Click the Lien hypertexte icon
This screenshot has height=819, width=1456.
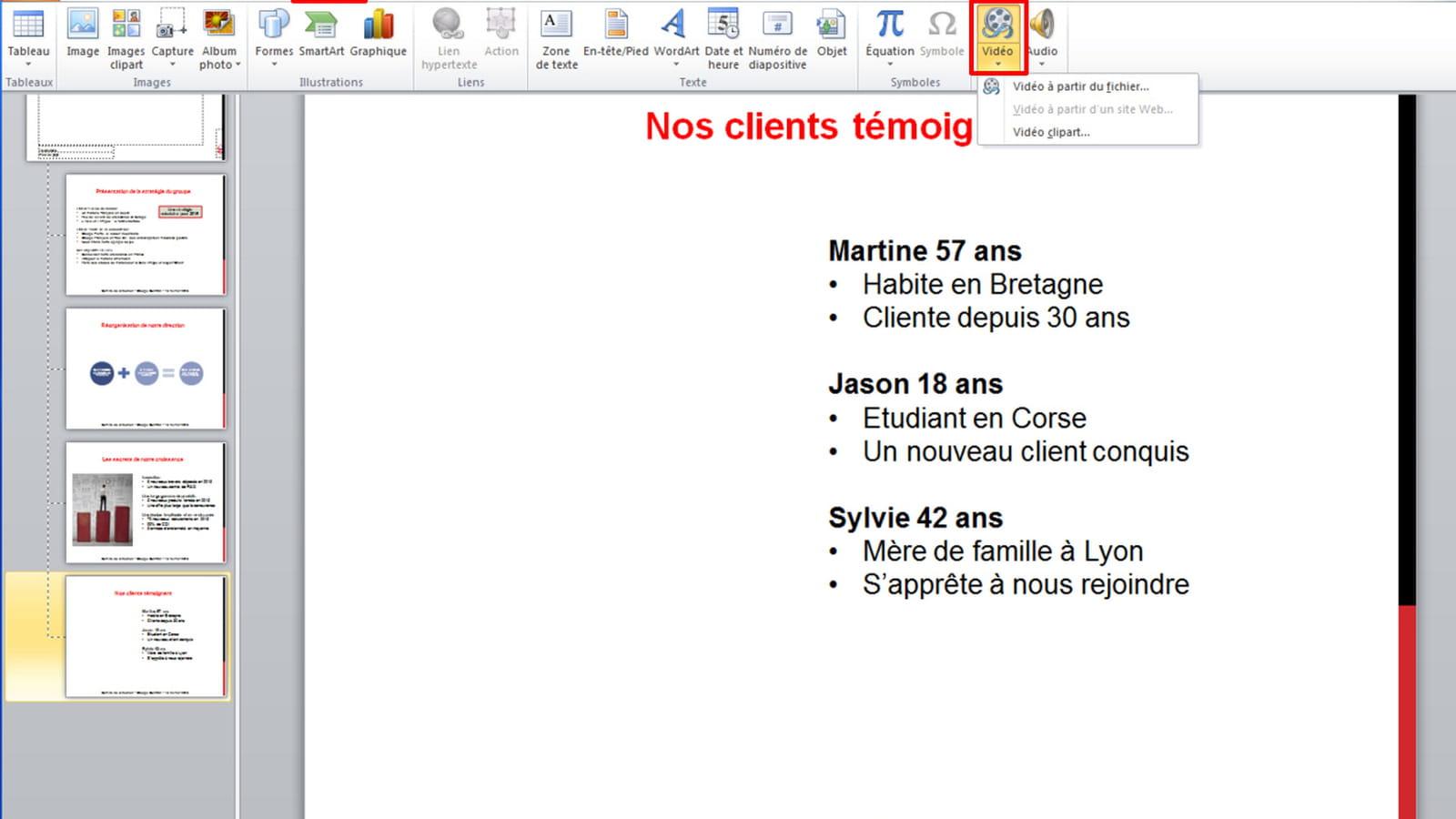(449, 25)
